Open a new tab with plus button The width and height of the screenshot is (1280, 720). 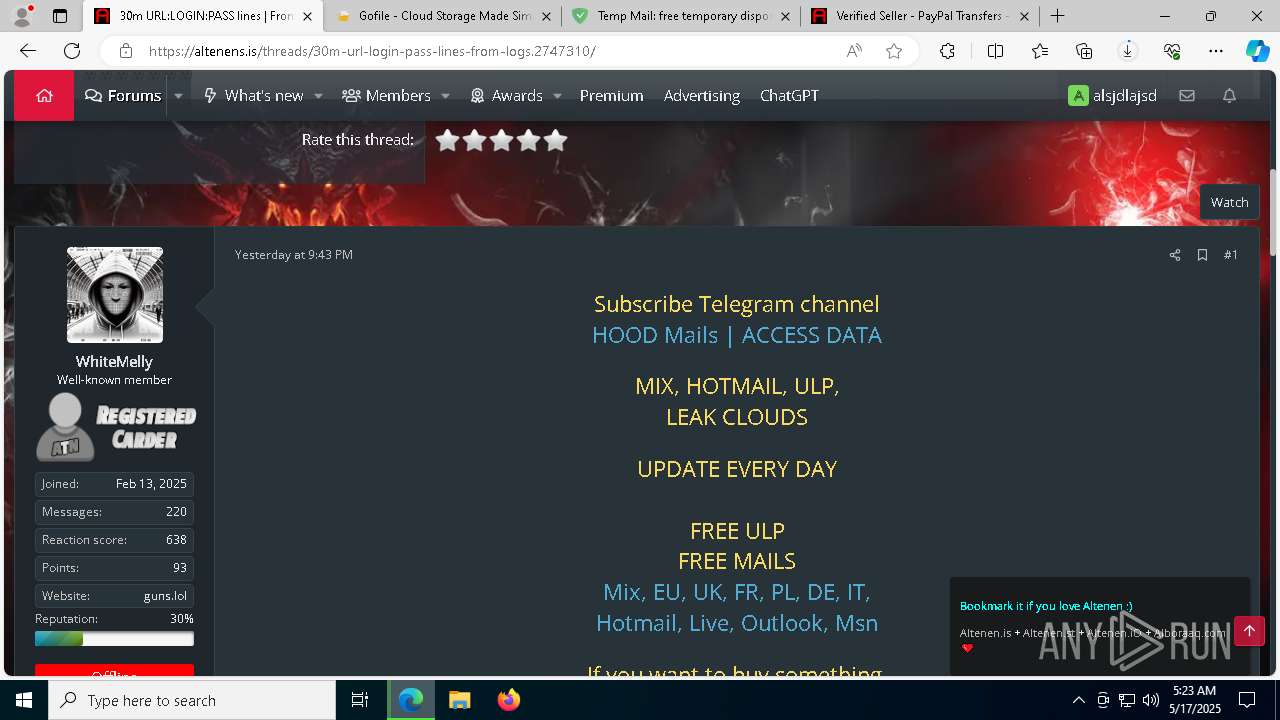[1057, 16]
